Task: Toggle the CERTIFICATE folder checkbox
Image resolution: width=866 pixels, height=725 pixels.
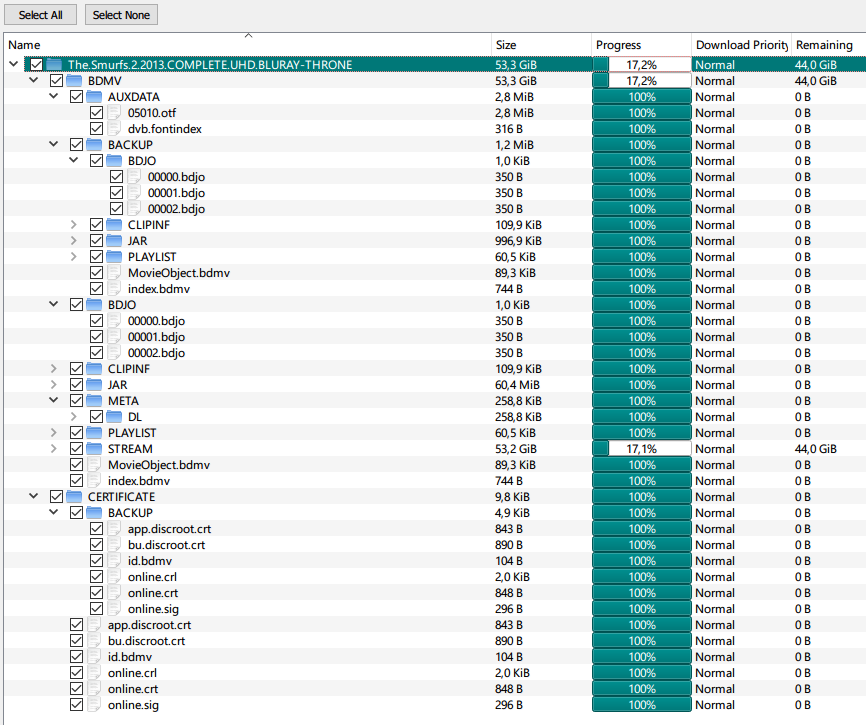Action: click(56, 497)
